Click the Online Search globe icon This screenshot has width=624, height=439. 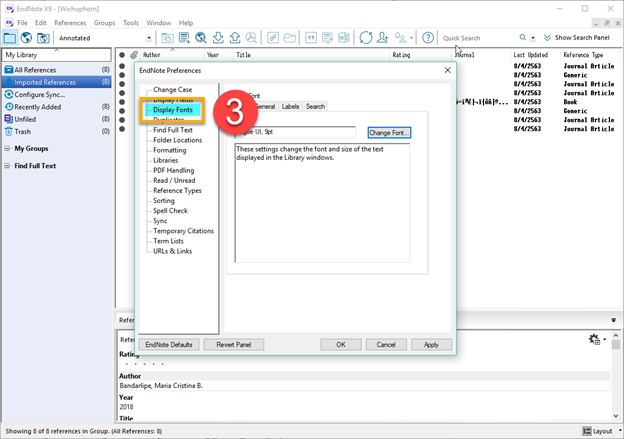pyautogui.click(x=201, y=38)
